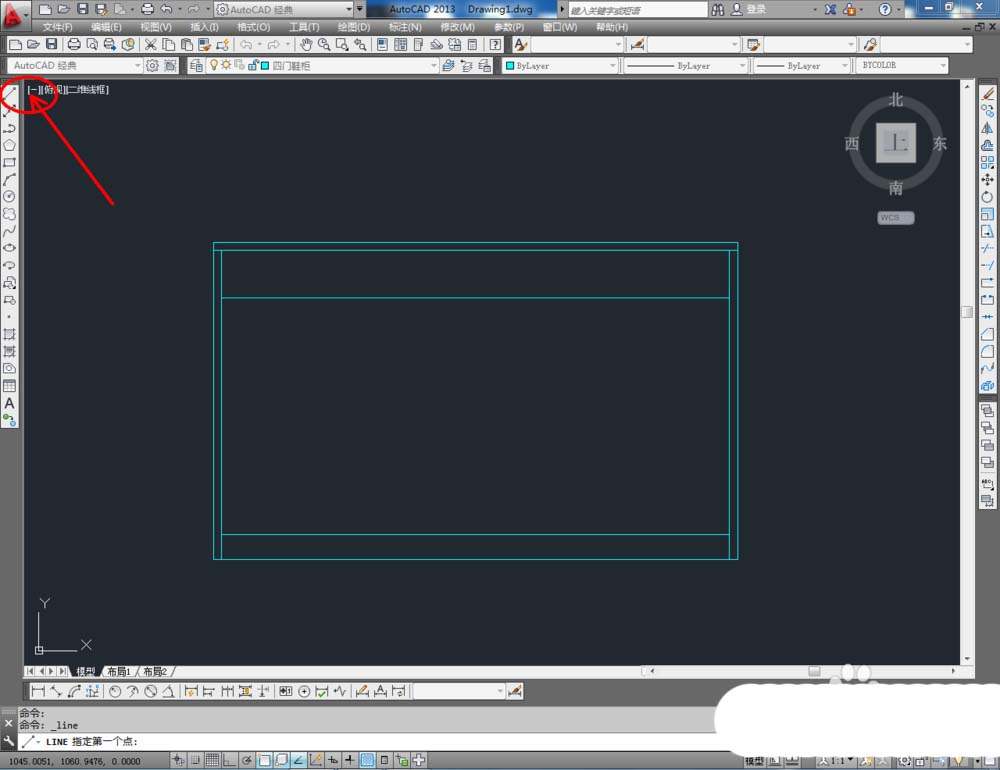Expand the 四门鞋柜 layer dropdown
This screenshot has height=770, width=1000.
click(434, 65)
